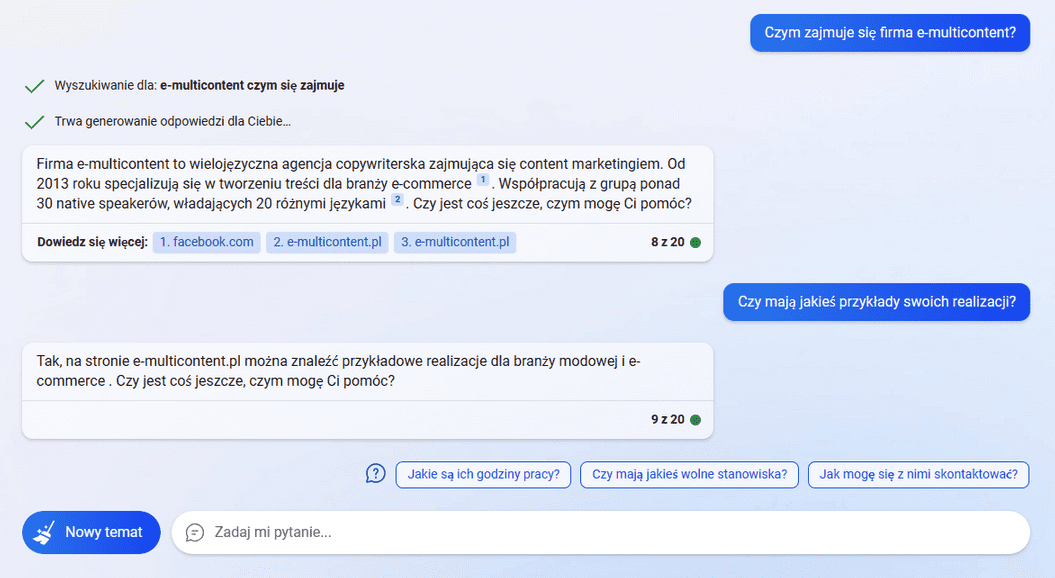Click the checkmark beside 'Wyszukiwanie dla'
1055x578 pixels.
(x=35, y=86)
